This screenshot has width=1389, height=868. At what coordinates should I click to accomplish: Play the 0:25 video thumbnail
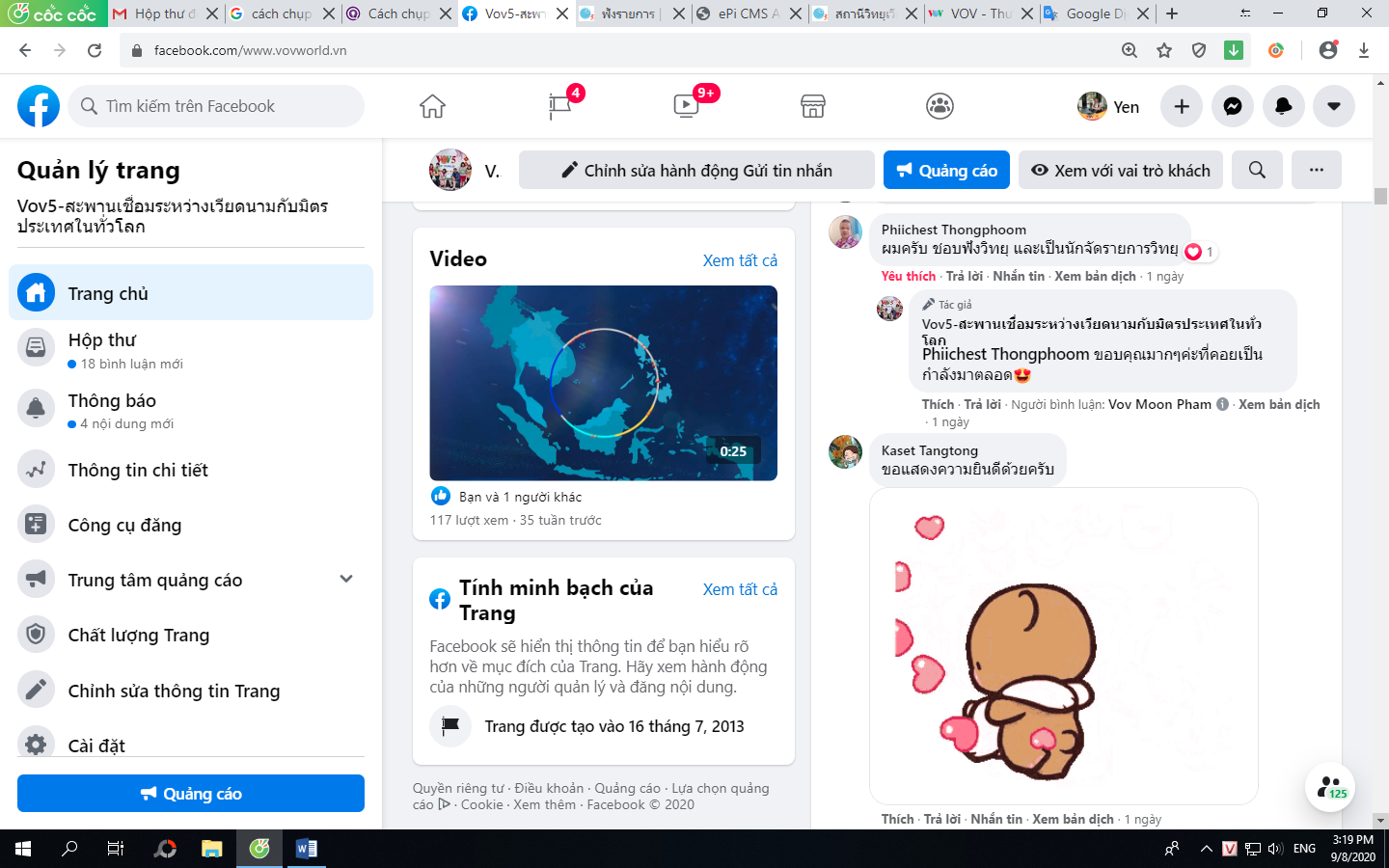click(x=603, y=383)
